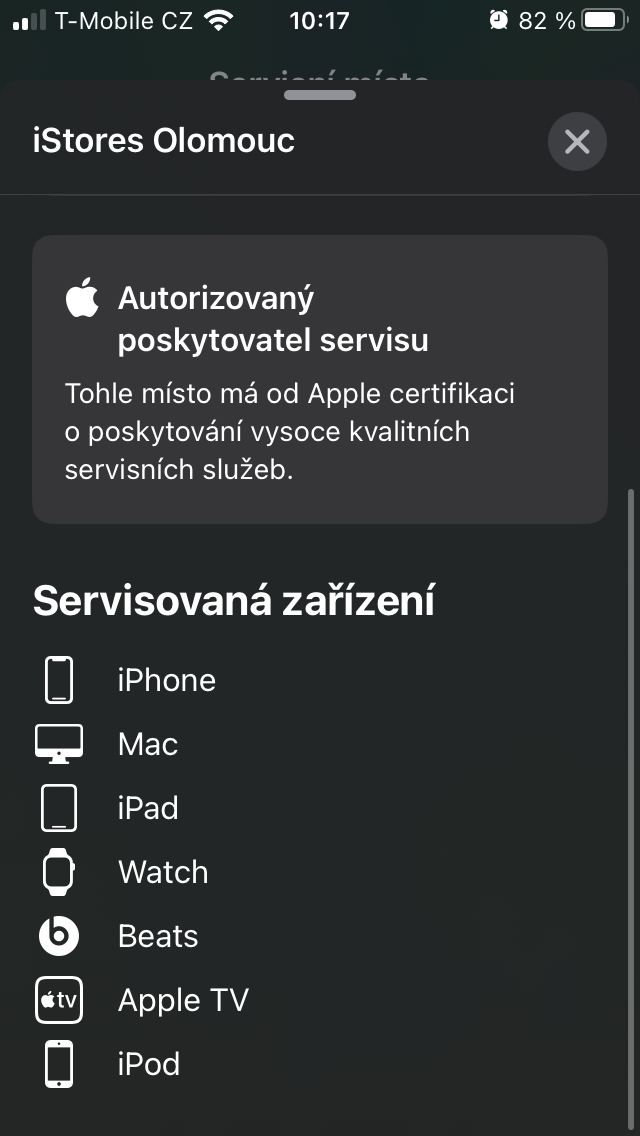The image size is (640, 1136).
Task: Tap the sheet grabber handle
Action: click(320, 95)
